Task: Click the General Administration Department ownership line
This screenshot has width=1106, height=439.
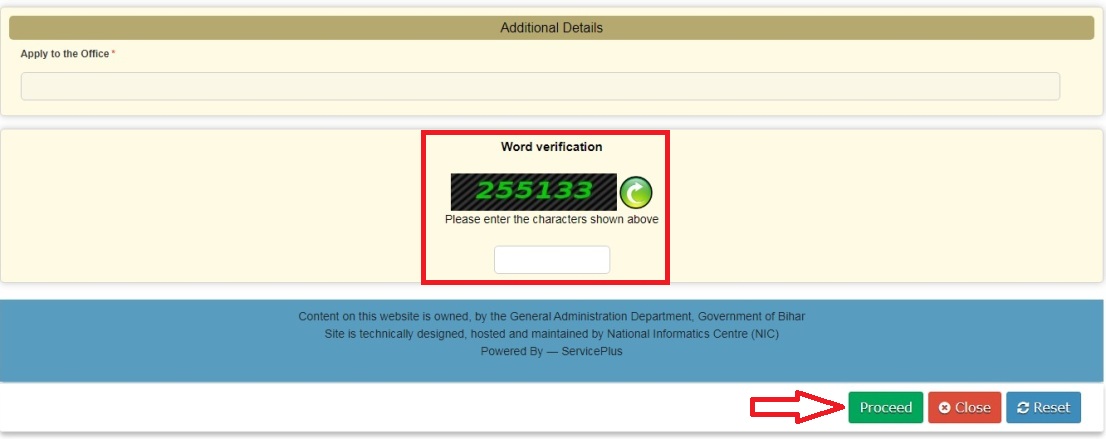Action: coord(552,316)
